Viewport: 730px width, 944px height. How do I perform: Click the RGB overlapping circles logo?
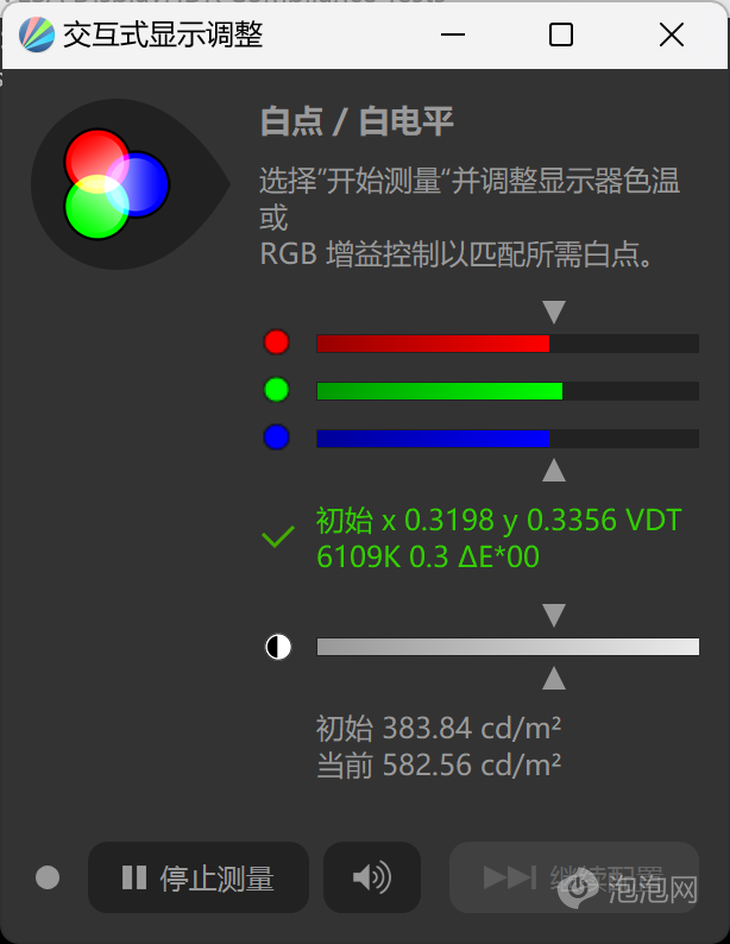117,184
